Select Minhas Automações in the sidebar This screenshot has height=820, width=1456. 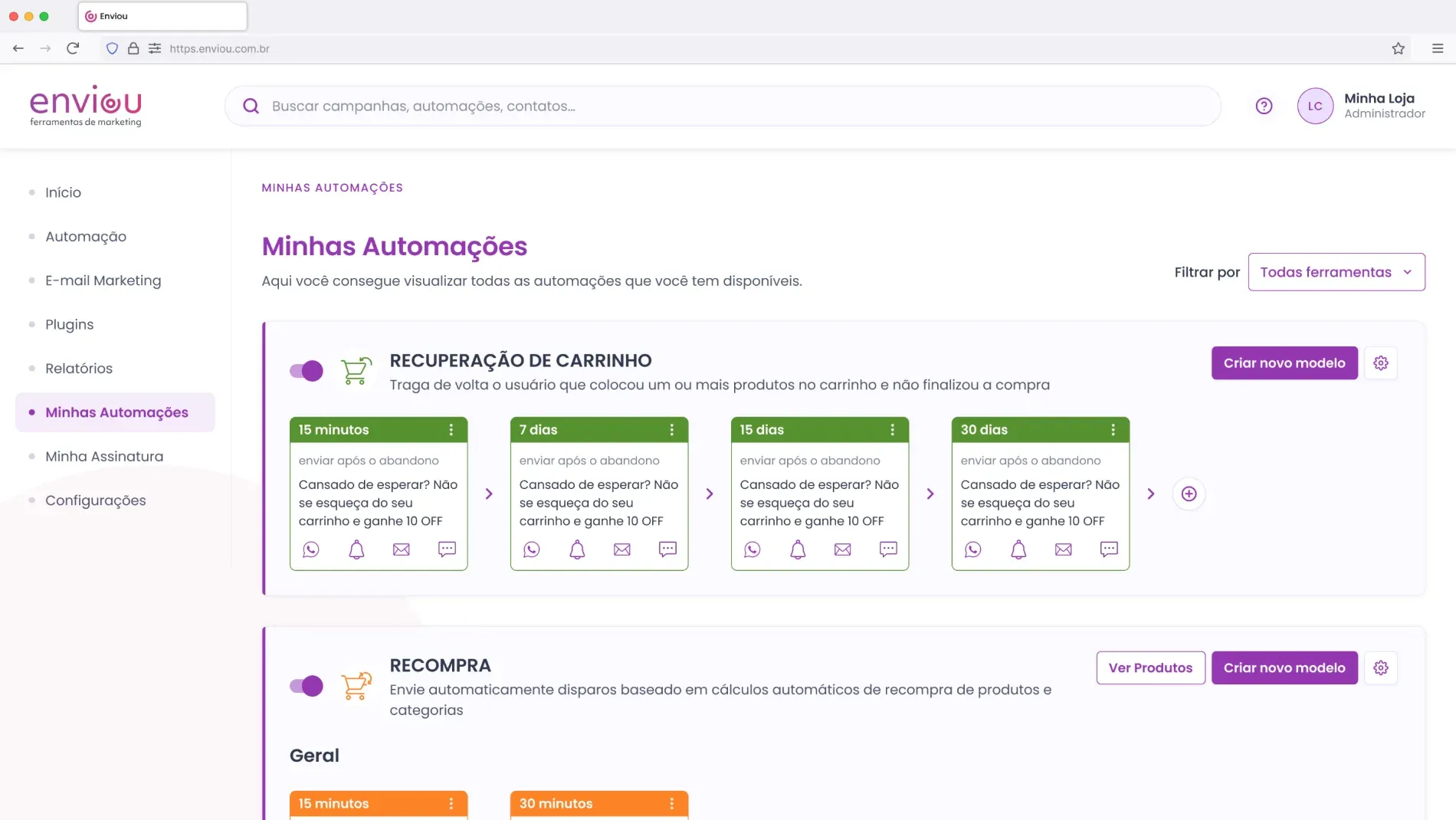click(x=115, y=412)
